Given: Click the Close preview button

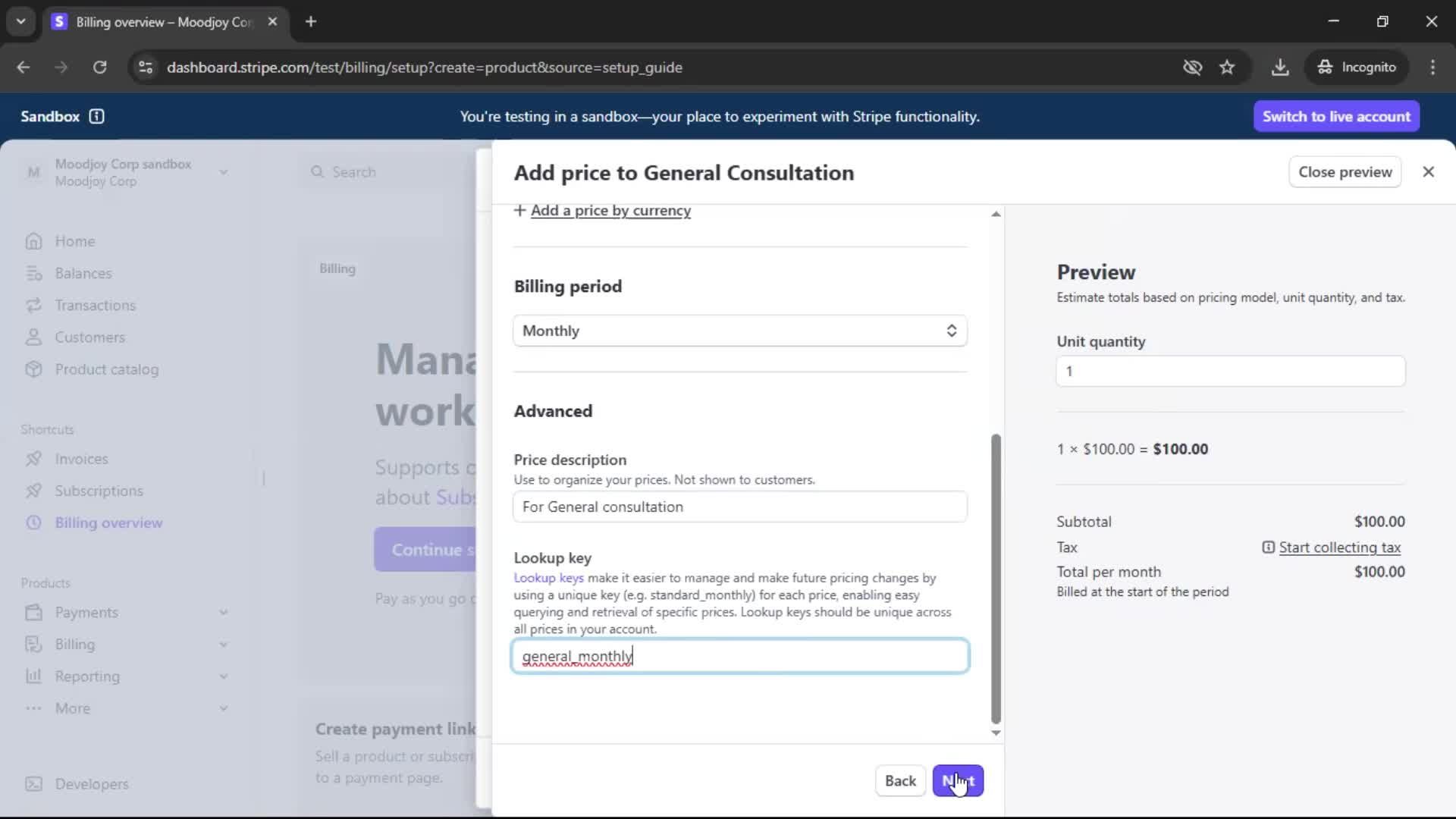Looking at the screenshot, I should point(1345,172).
